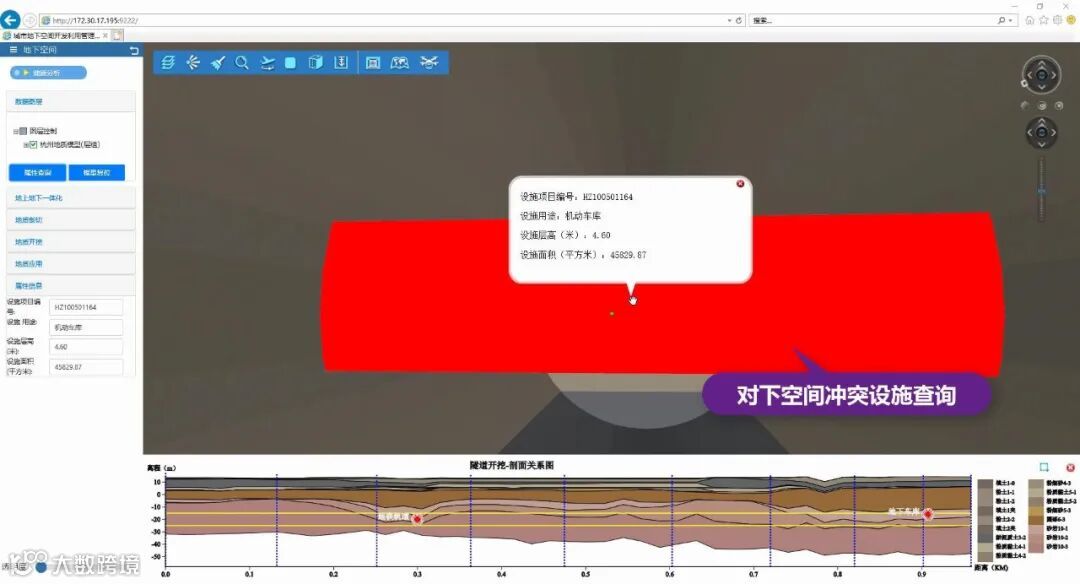The image size is (1080, 584).
Task: Click the right blue button under layer tree
Action: coord(96,172)
